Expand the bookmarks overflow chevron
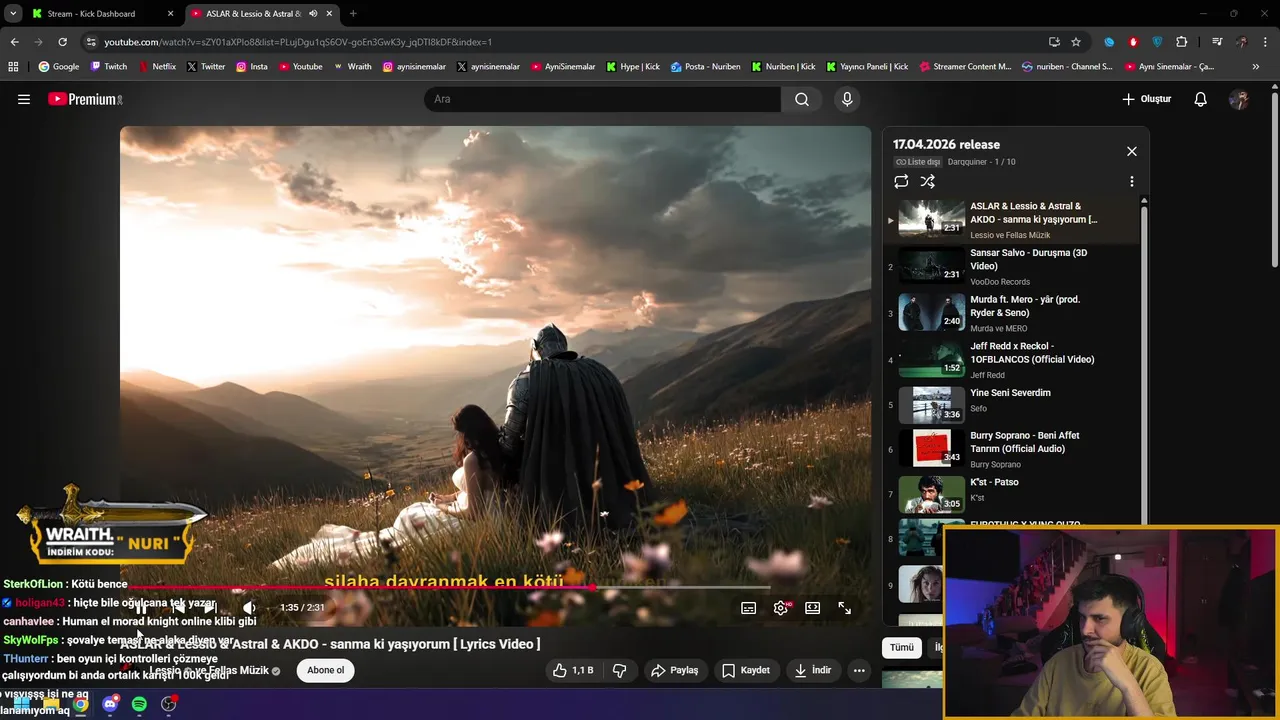The width and height of the screenshot is (1280, 720). 1256,67
